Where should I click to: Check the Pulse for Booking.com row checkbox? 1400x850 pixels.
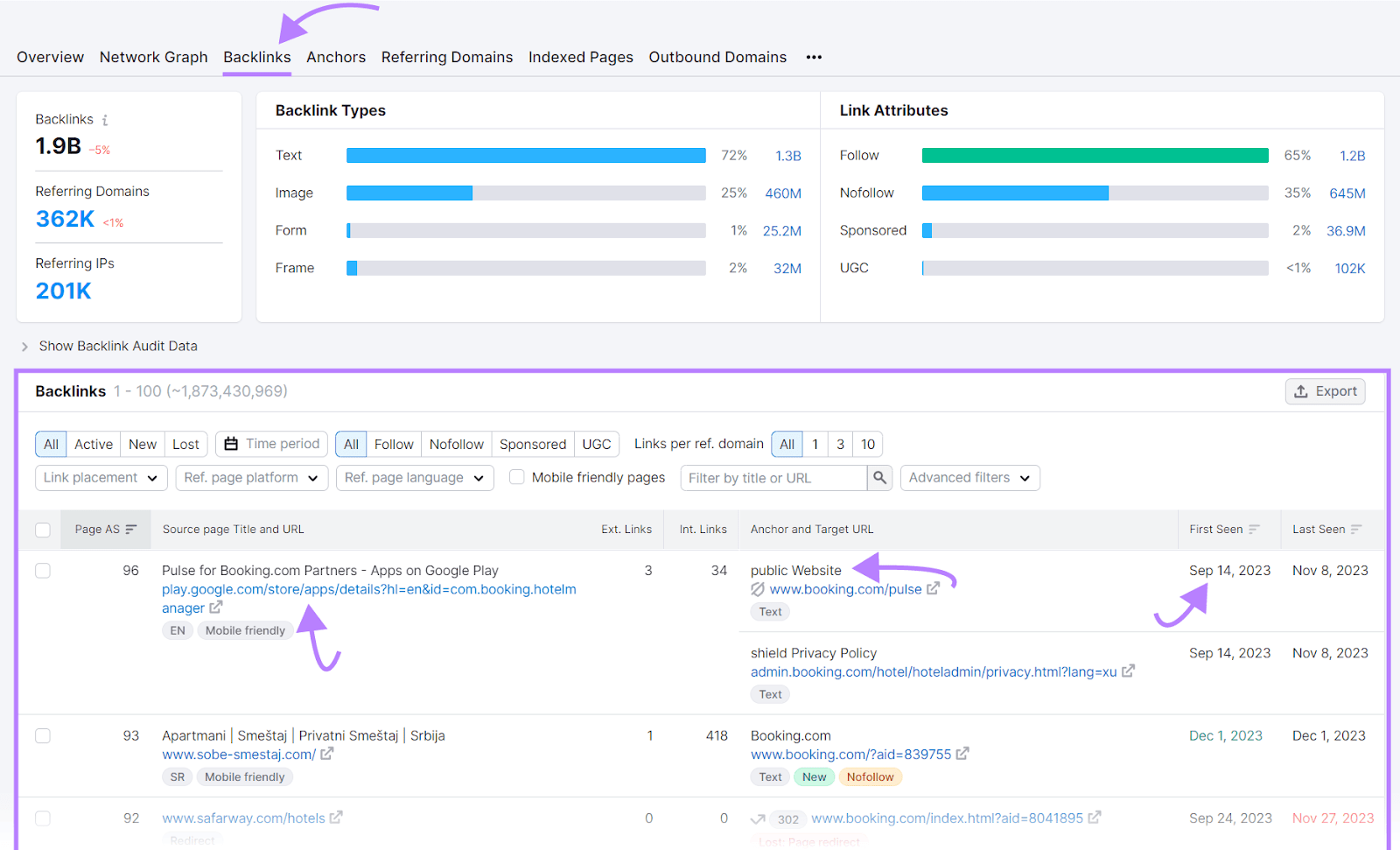point(43,571)
